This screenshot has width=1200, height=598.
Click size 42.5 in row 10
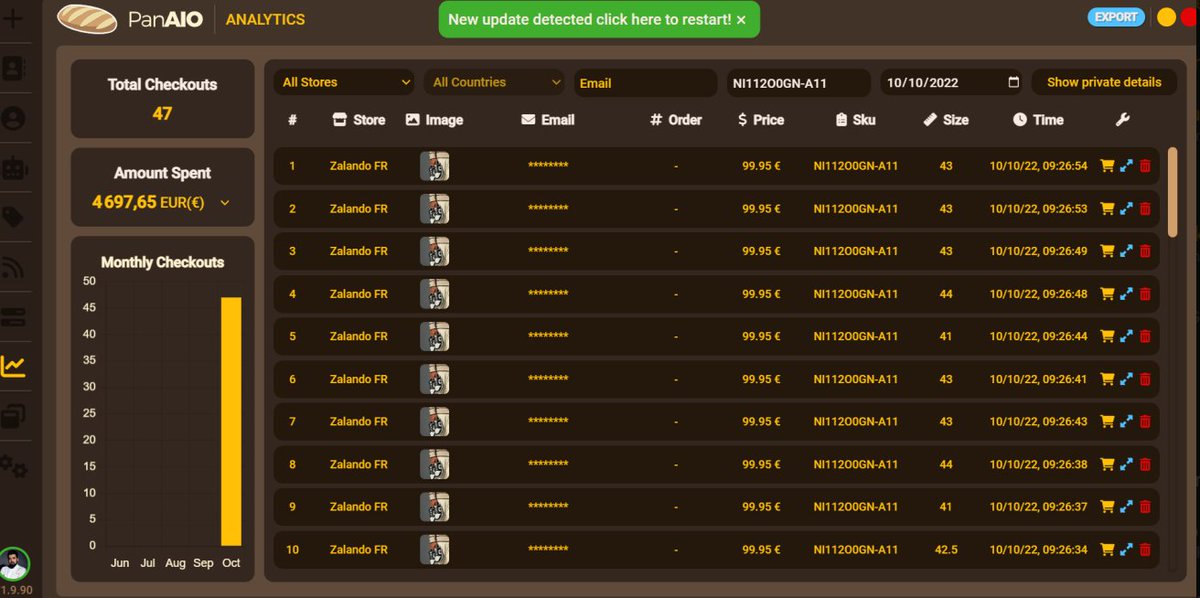click(x=946, y=549)
